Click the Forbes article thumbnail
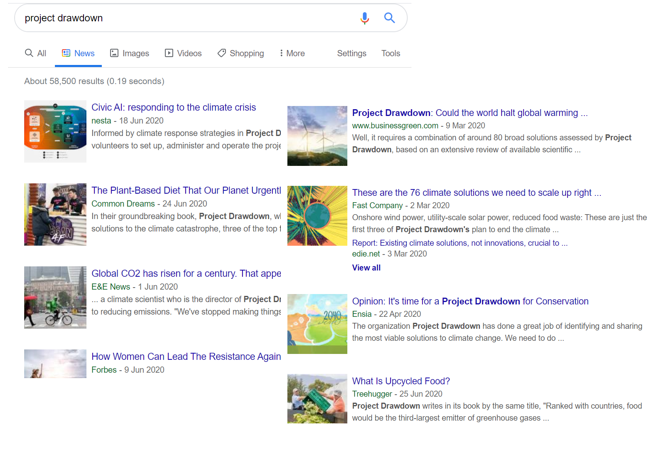The width and height of the screenshot is (667, 455). [55, 364]
